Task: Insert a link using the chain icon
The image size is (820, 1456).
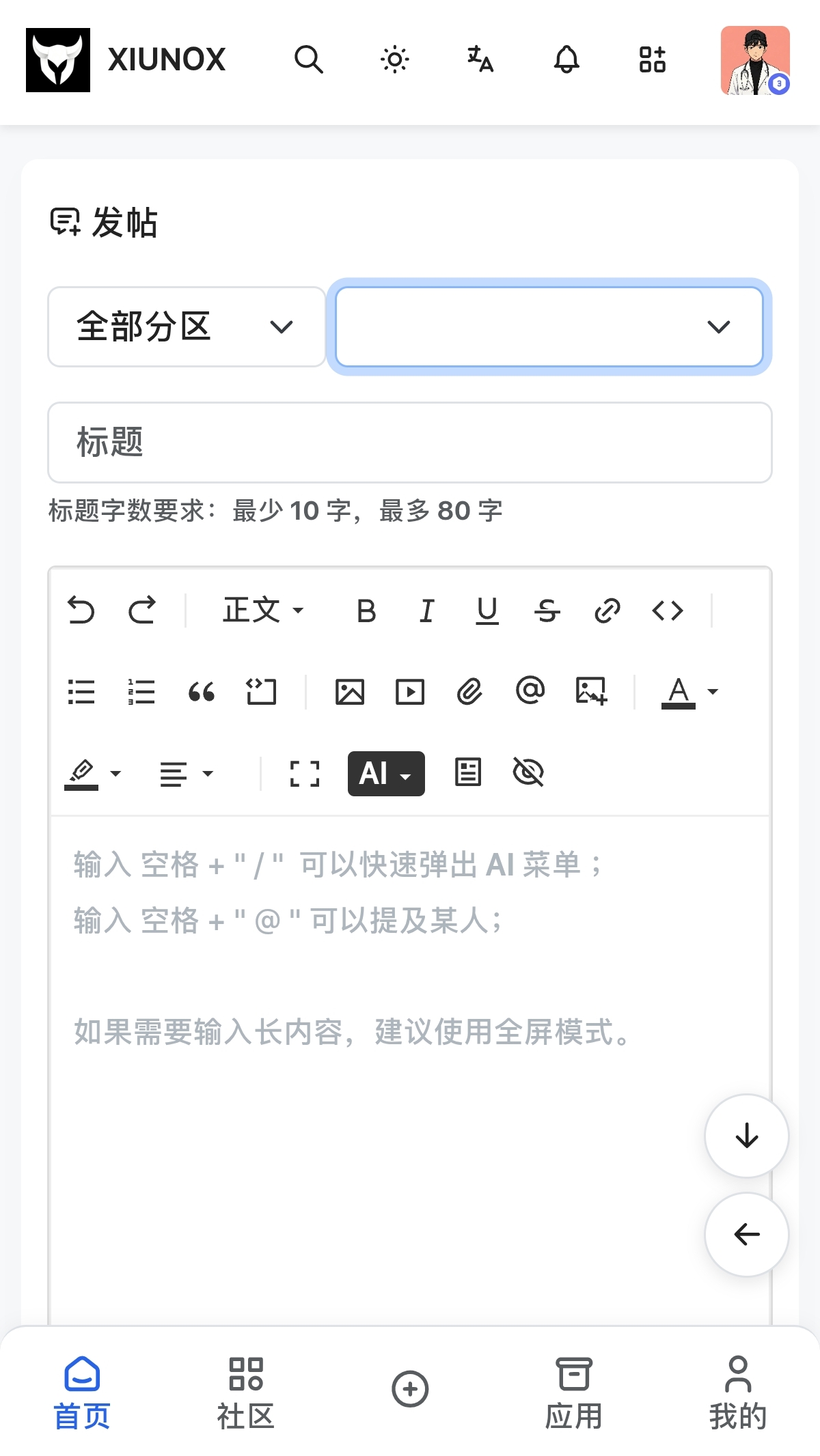Action: click(607, 611)
